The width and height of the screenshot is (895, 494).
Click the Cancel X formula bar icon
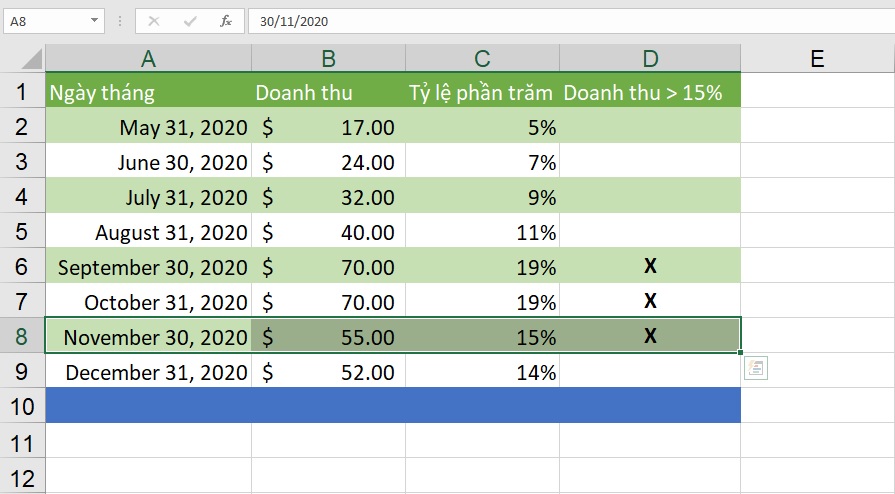click(x=154, y=21)
